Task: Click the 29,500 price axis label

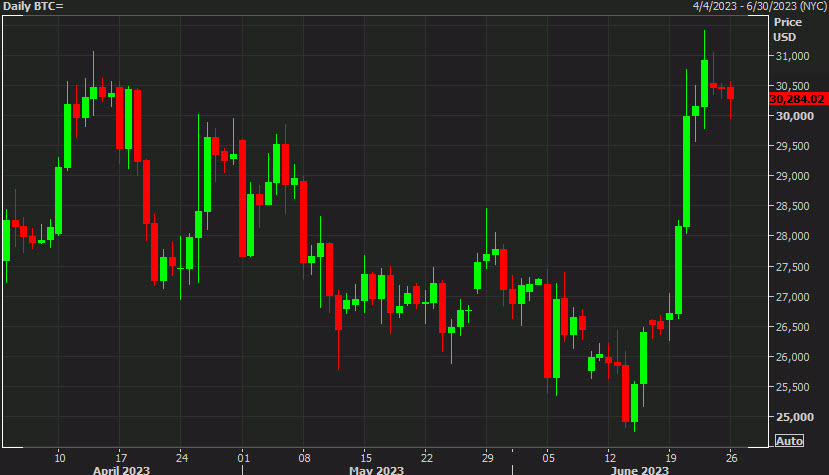Action: [x=792, y=147]
